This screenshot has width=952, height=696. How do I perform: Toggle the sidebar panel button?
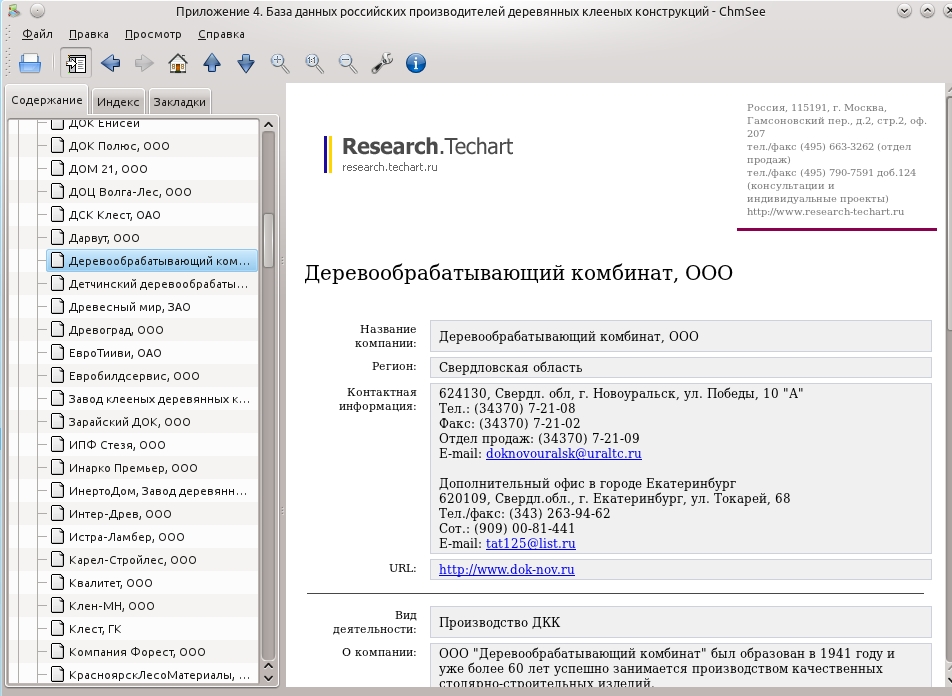(76, 63)
